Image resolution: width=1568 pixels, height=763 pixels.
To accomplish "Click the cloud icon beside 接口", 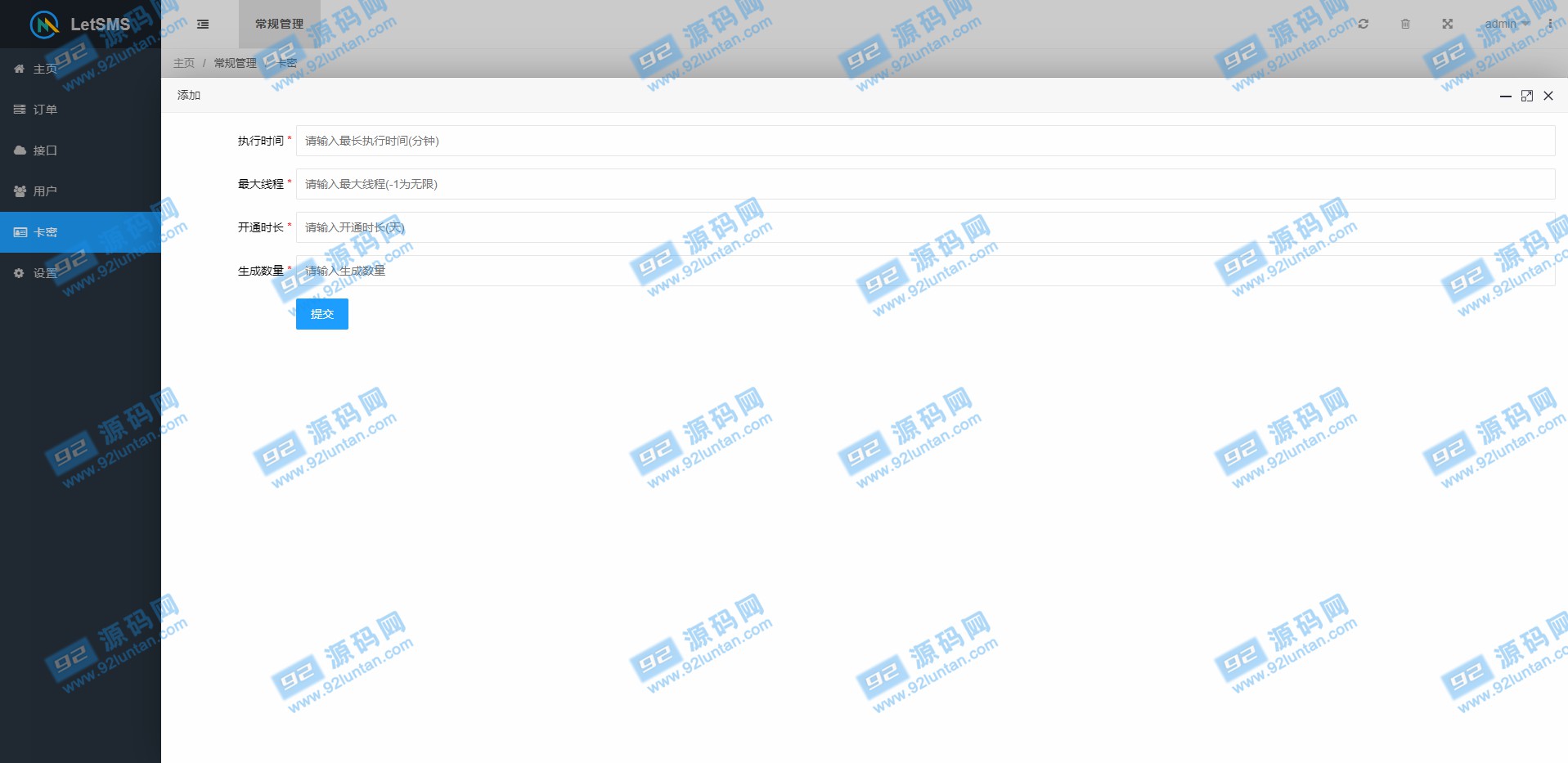I will 20,150.
